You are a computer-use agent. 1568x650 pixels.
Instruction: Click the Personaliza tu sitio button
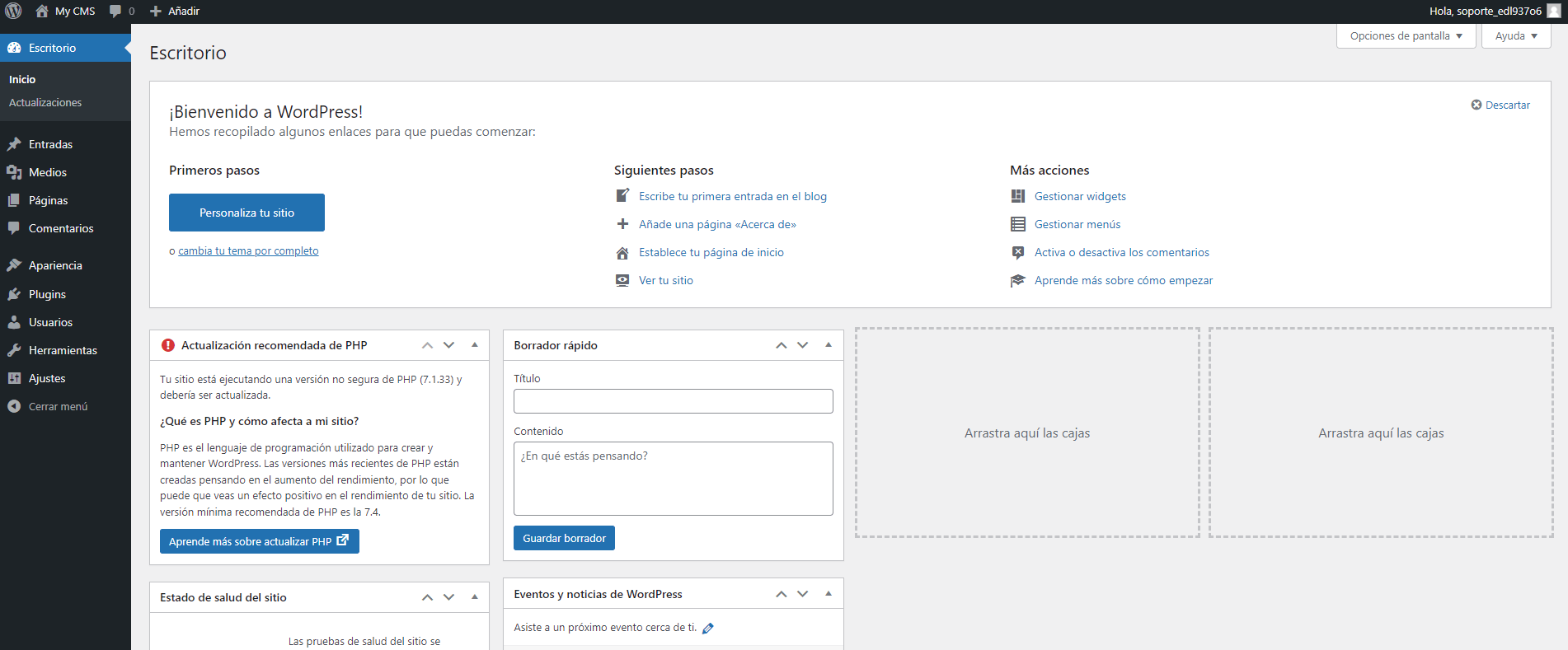[x=246, y=213]
